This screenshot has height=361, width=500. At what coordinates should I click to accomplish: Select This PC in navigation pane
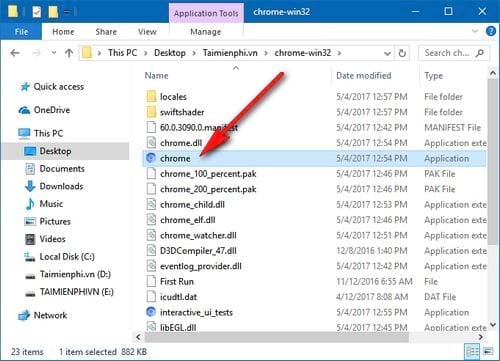click(48, 133)
